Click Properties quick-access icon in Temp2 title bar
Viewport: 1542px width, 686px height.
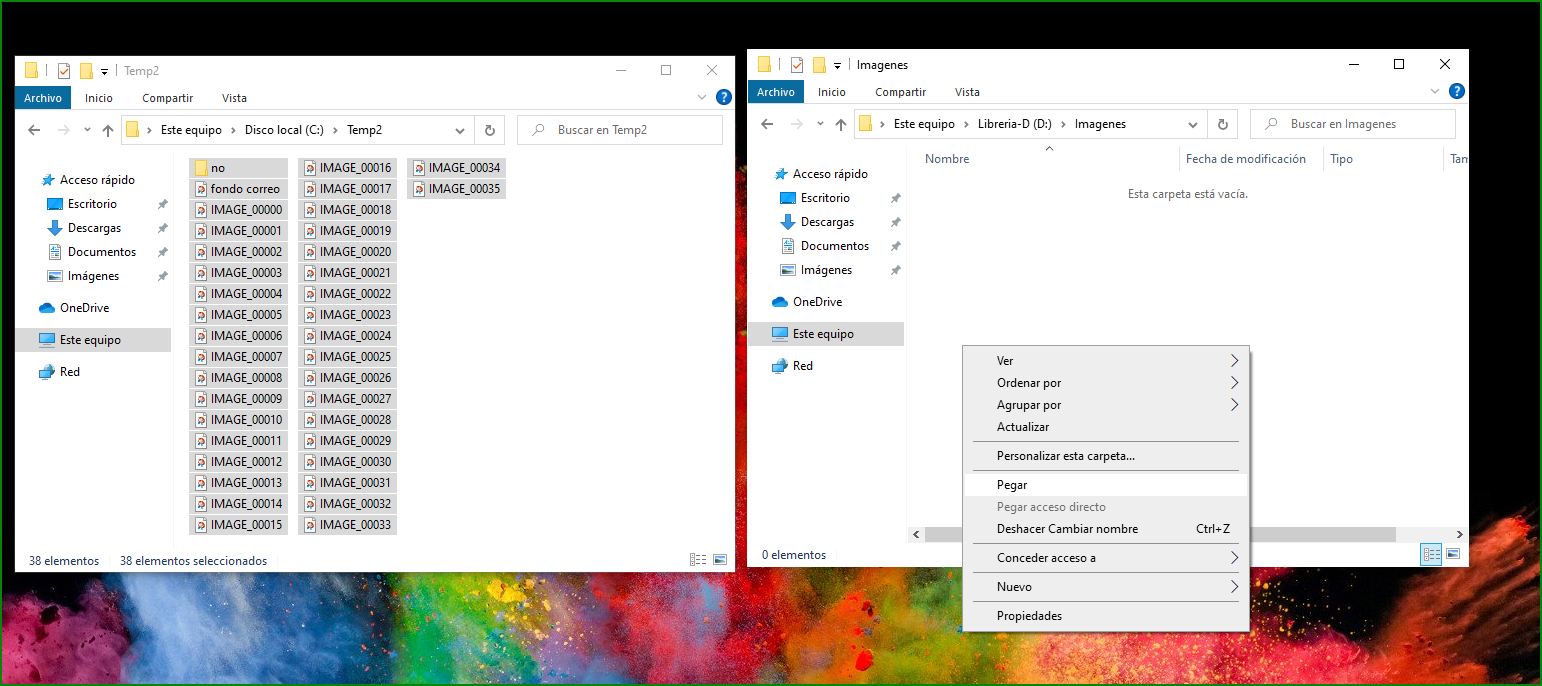click(x=64, y=71)
